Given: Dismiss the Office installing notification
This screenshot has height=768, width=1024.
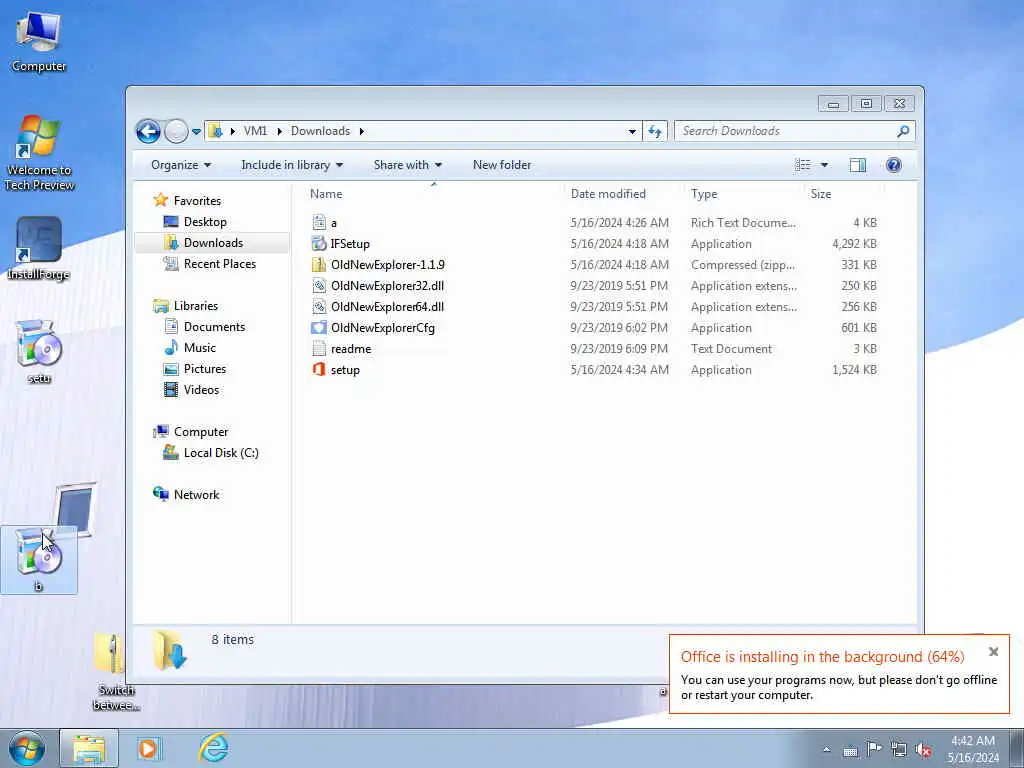Looking at the screenshot, I should 993,652.
